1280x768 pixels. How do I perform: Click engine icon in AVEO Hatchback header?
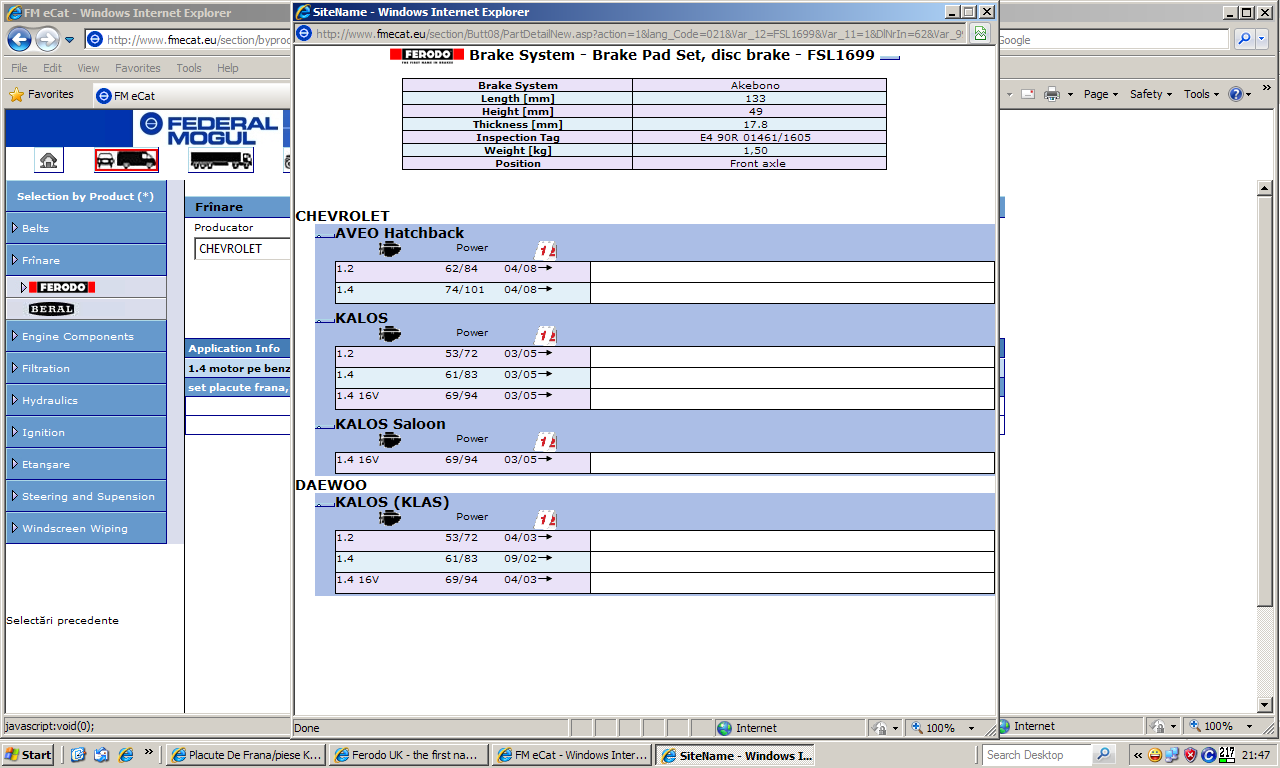(x=390, y=249)
